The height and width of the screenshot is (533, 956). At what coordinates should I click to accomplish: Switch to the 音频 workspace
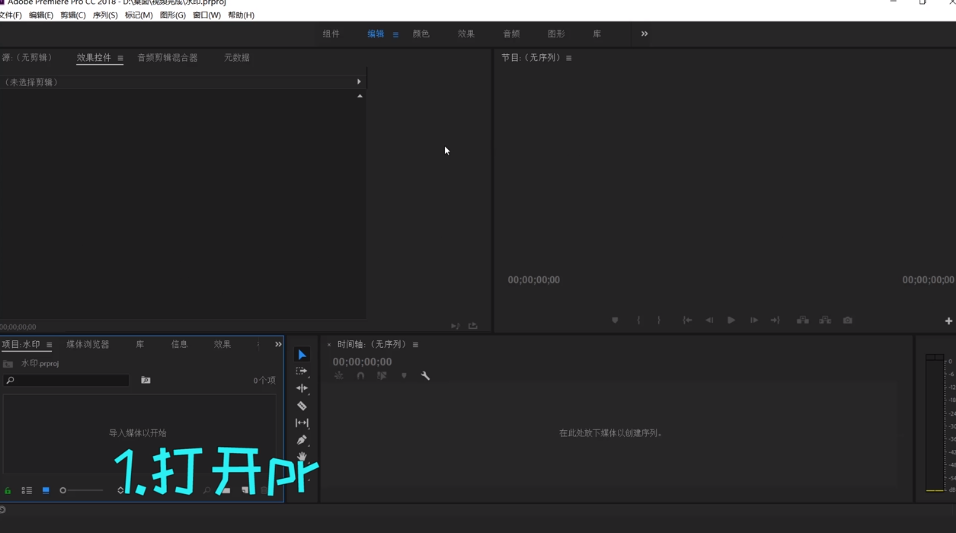pyautogui.click(x=512, y=34)
